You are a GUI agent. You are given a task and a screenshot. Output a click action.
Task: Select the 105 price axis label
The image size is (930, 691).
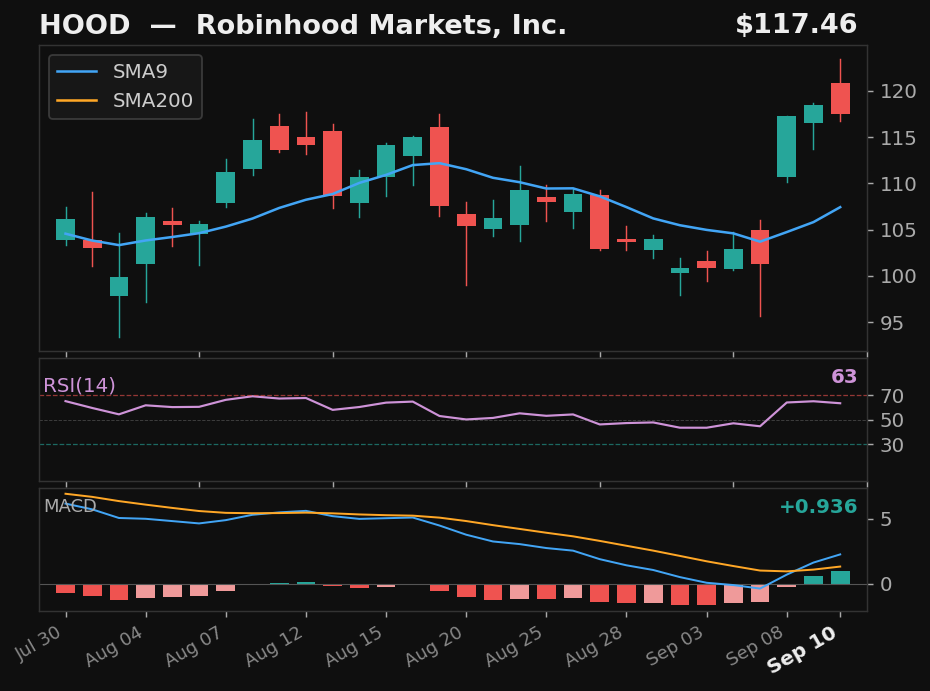pos(898,230)
